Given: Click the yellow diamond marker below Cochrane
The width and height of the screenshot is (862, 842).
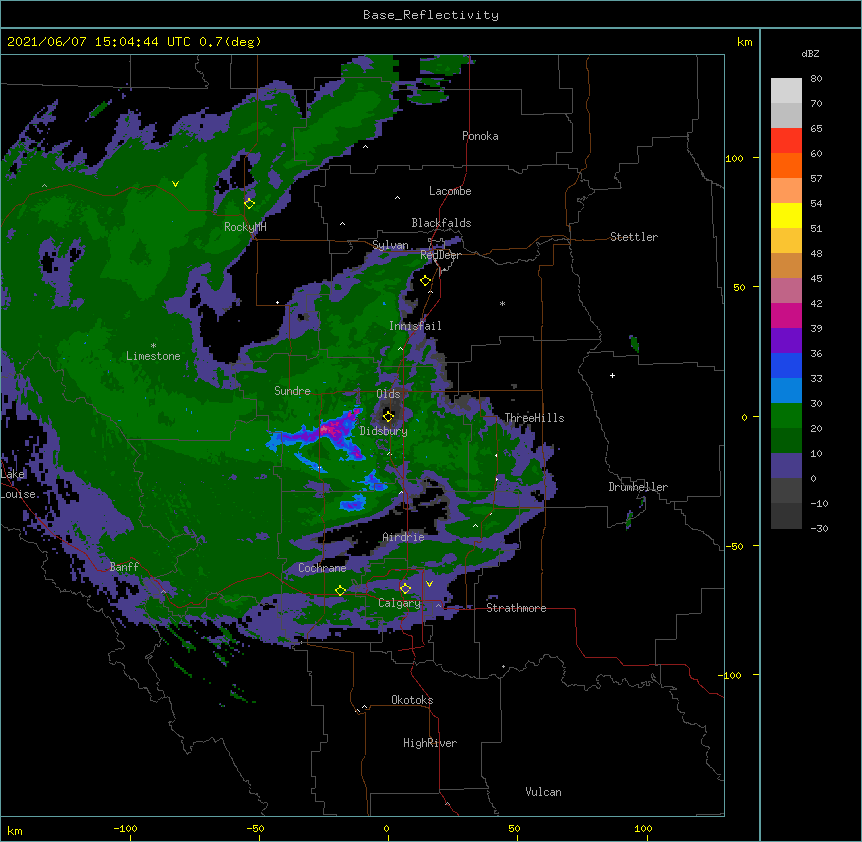Looking at the screenshot, I should tap(340, 590).
